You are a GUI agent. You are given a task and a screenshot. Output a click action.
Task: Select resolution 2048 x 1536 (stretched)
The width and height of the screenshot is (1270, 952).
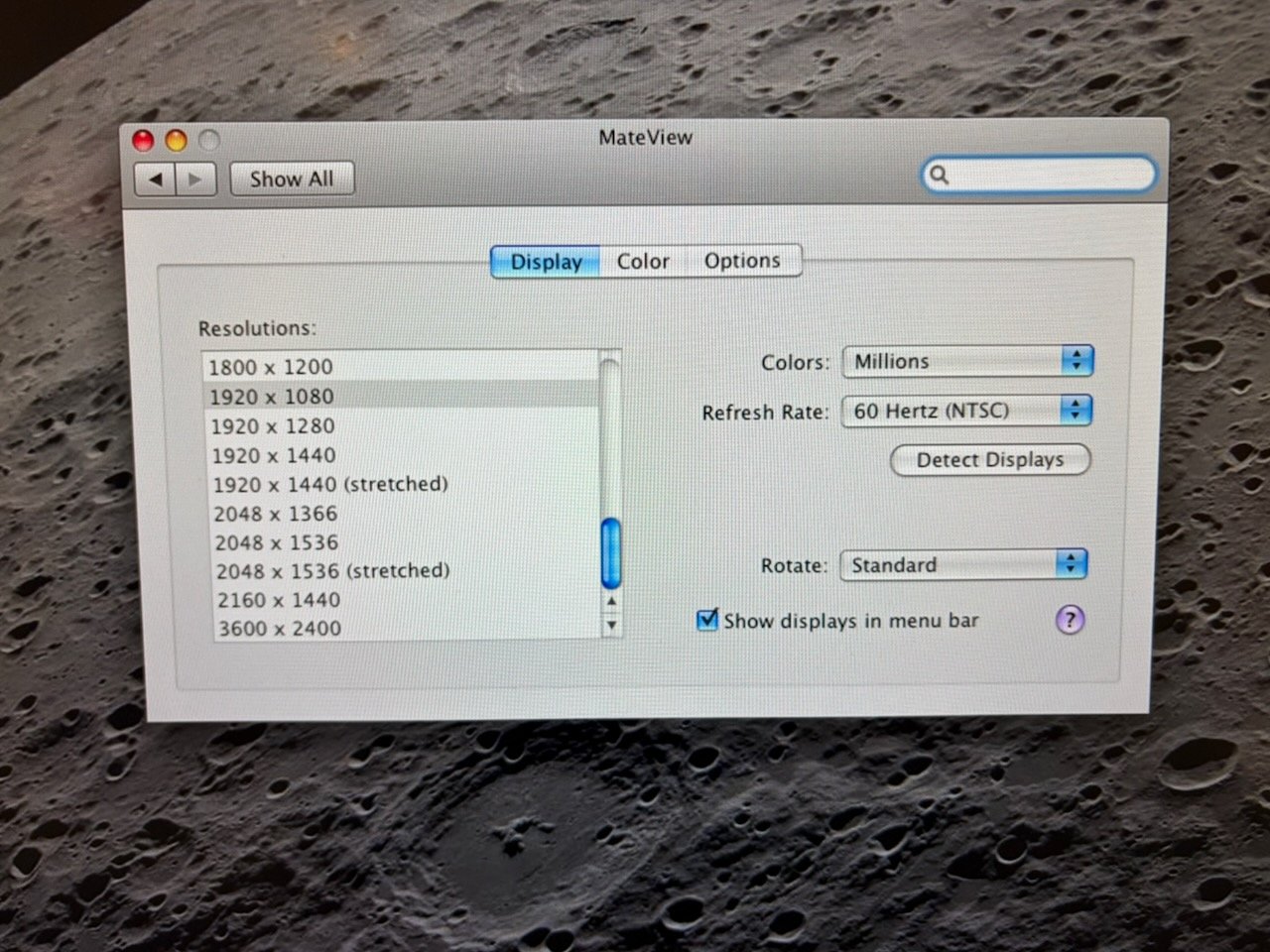[x=408, y=571]
